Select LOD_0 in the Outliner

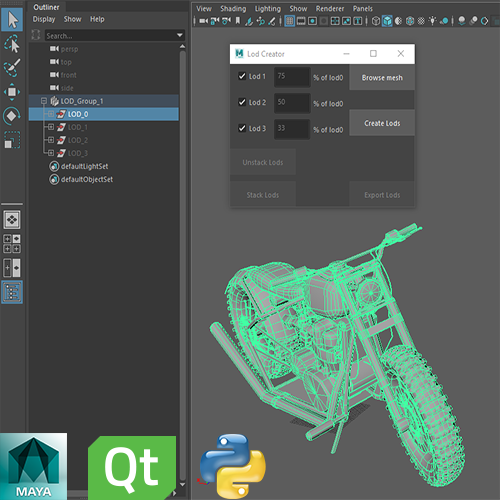(104, 114)
